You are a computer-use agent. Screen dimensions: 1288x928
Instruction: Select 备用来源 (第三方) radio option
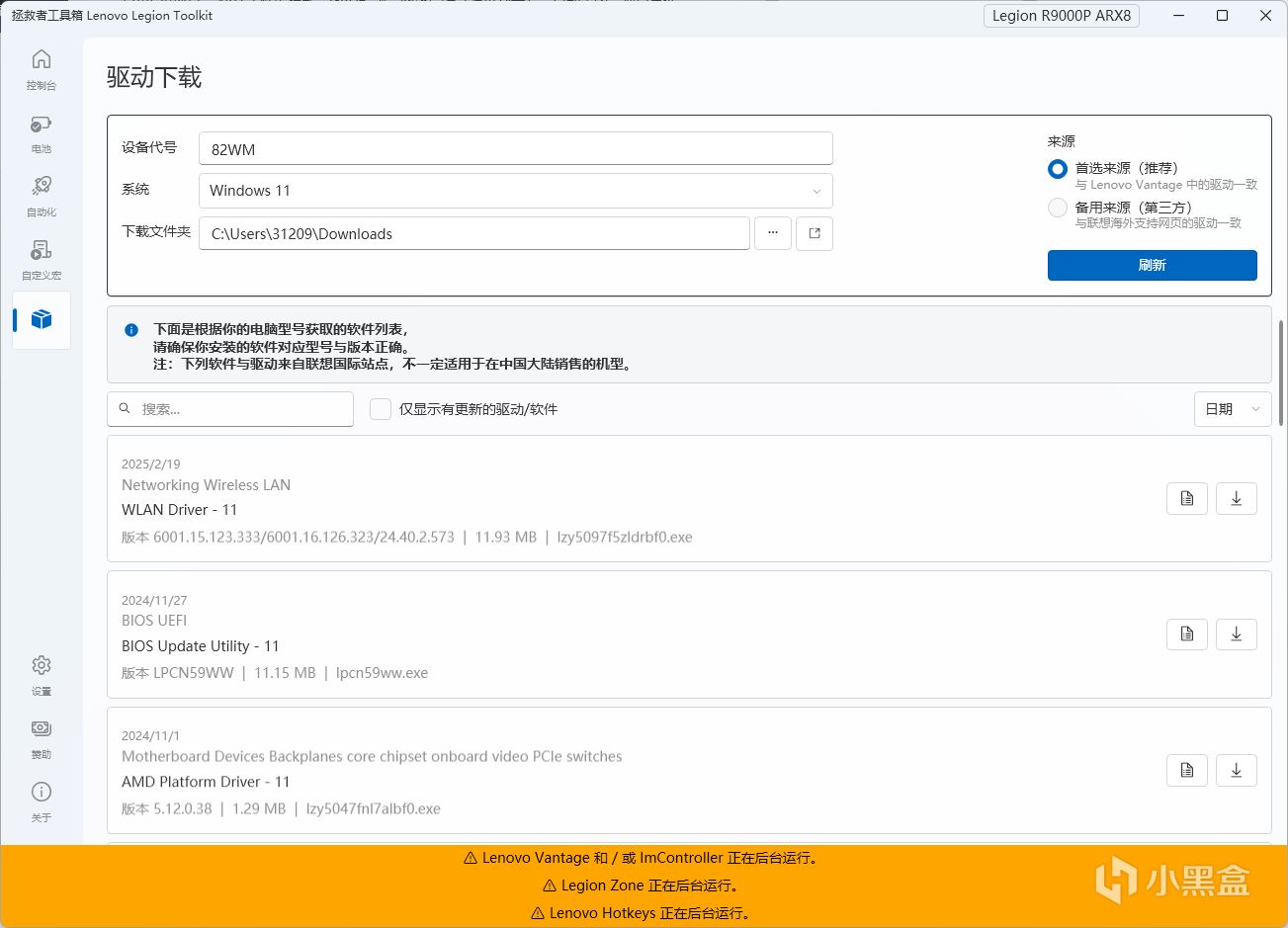[x=1058, y=208]
